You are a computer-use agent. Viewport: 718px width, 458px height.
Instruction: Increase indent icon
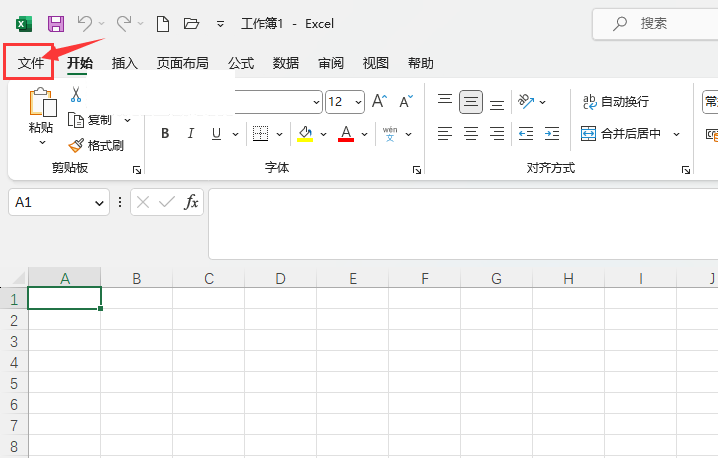(x=552, y=134)
